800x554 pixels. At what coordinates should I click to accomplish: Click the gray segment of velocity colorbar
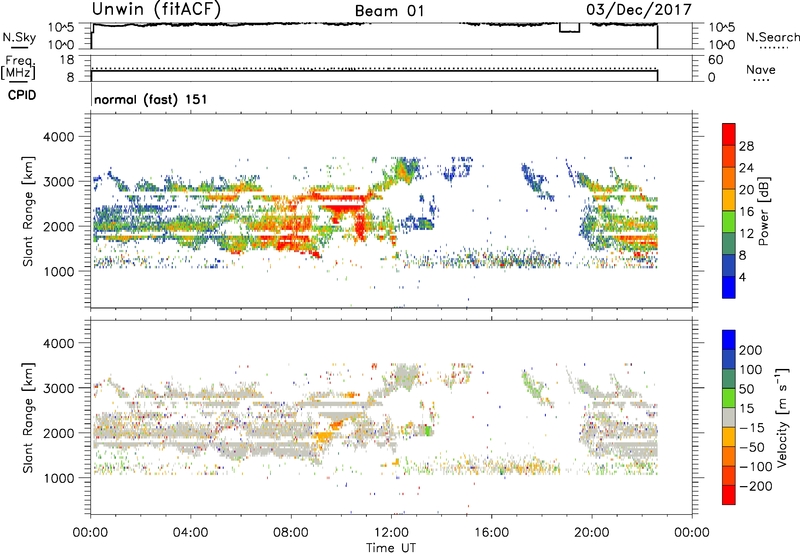click(729, 418)
